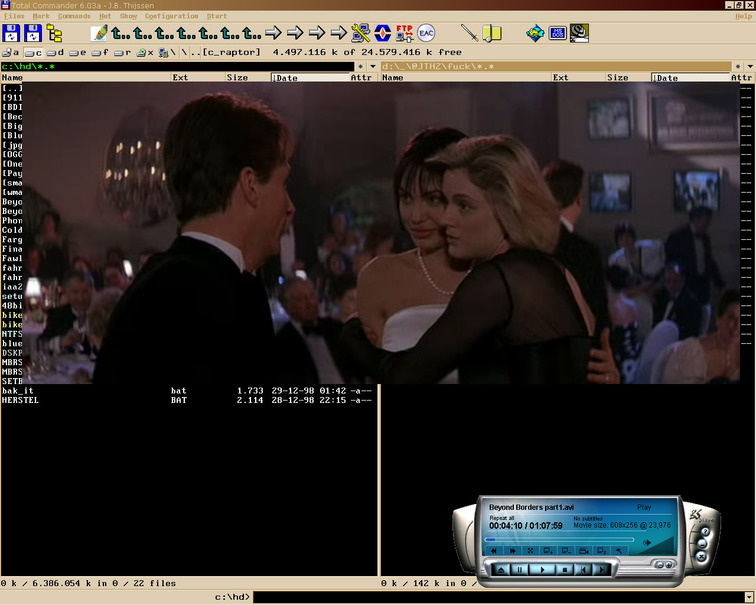Open the Configuration menu
Screen dimensions: 756x605
(171, 16)
